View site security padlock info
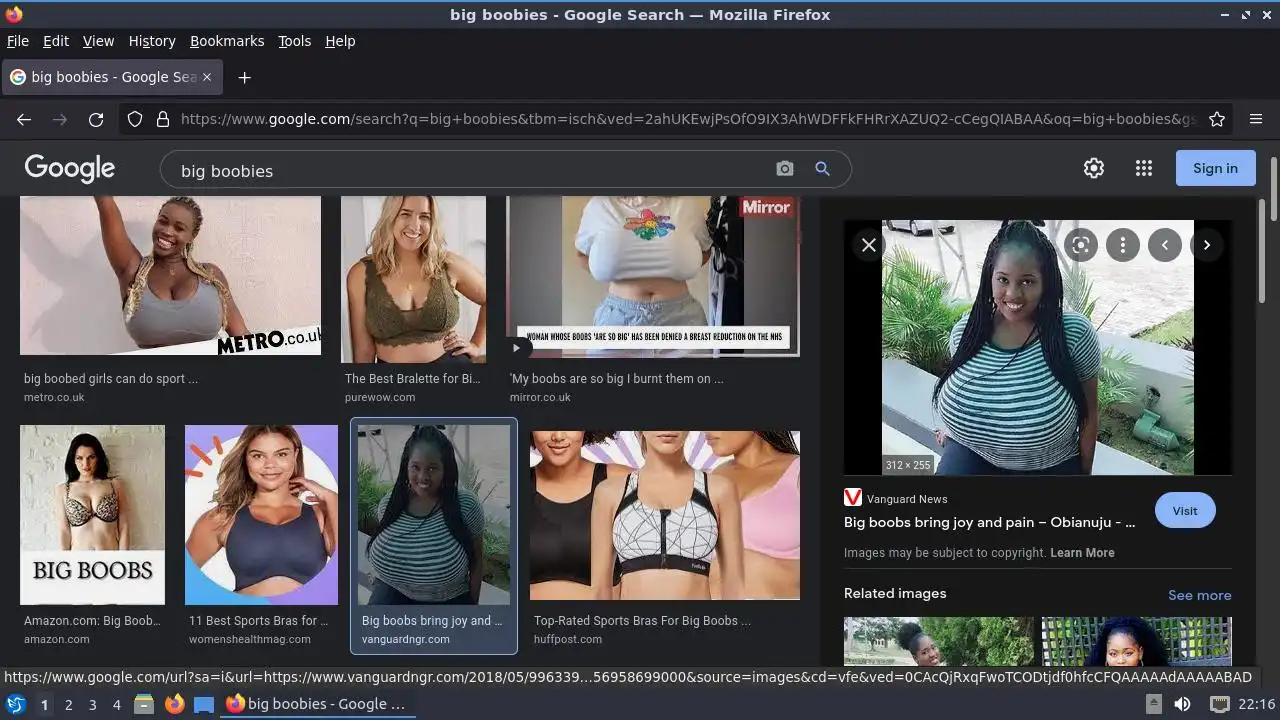The height and width of the screenshot is (720, 1280). (x=163, y=119)
